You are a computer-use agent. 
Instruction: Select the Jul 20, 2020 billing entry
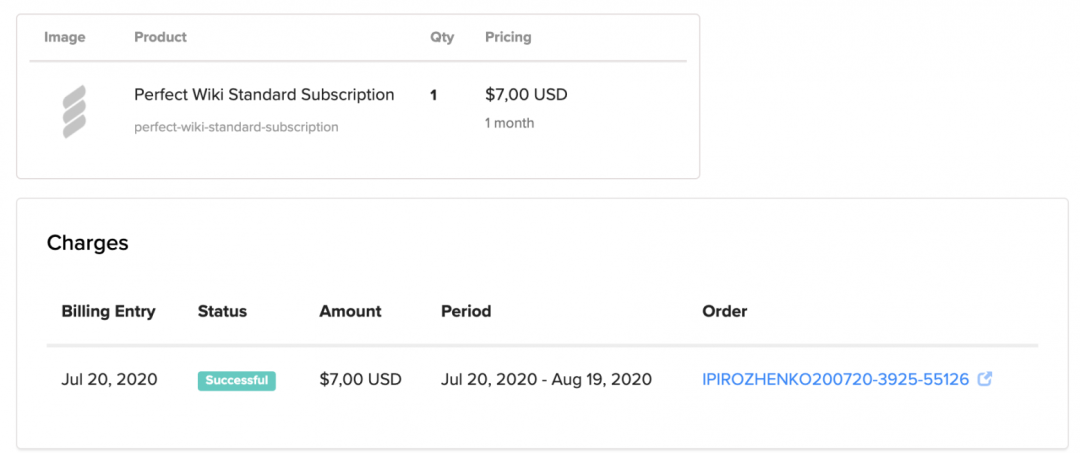point(109,380)
